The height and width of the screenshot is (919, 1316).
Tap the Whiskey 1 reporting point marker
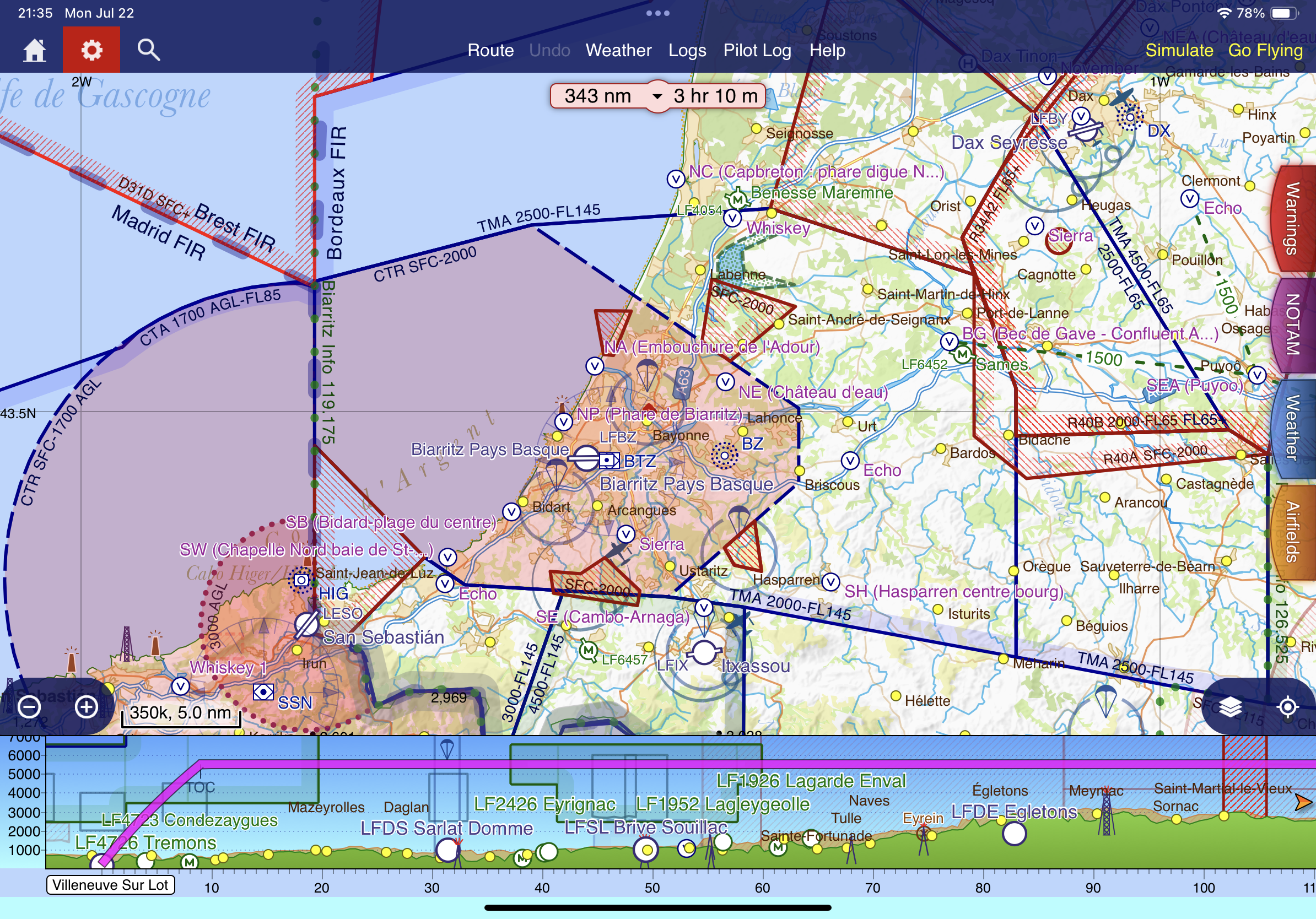(181, 686)
